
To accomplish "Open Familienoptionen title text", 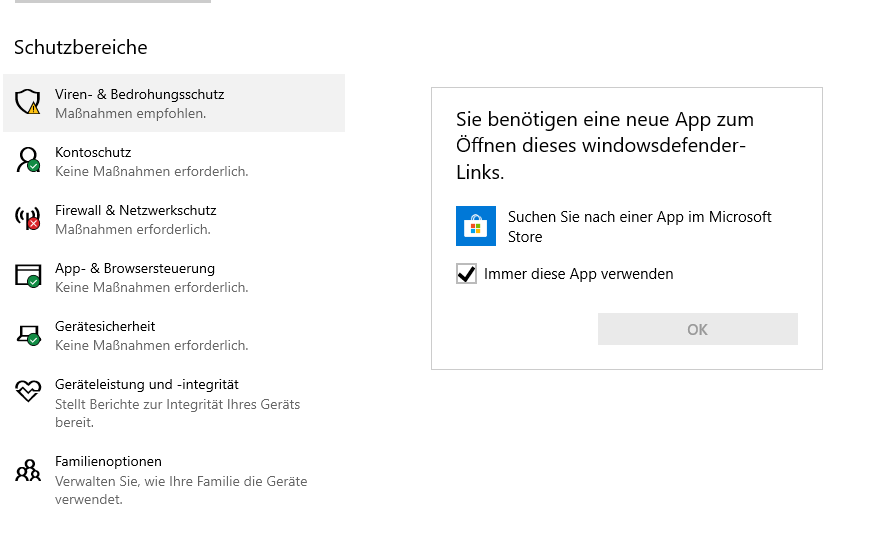I will pos(108,461).
